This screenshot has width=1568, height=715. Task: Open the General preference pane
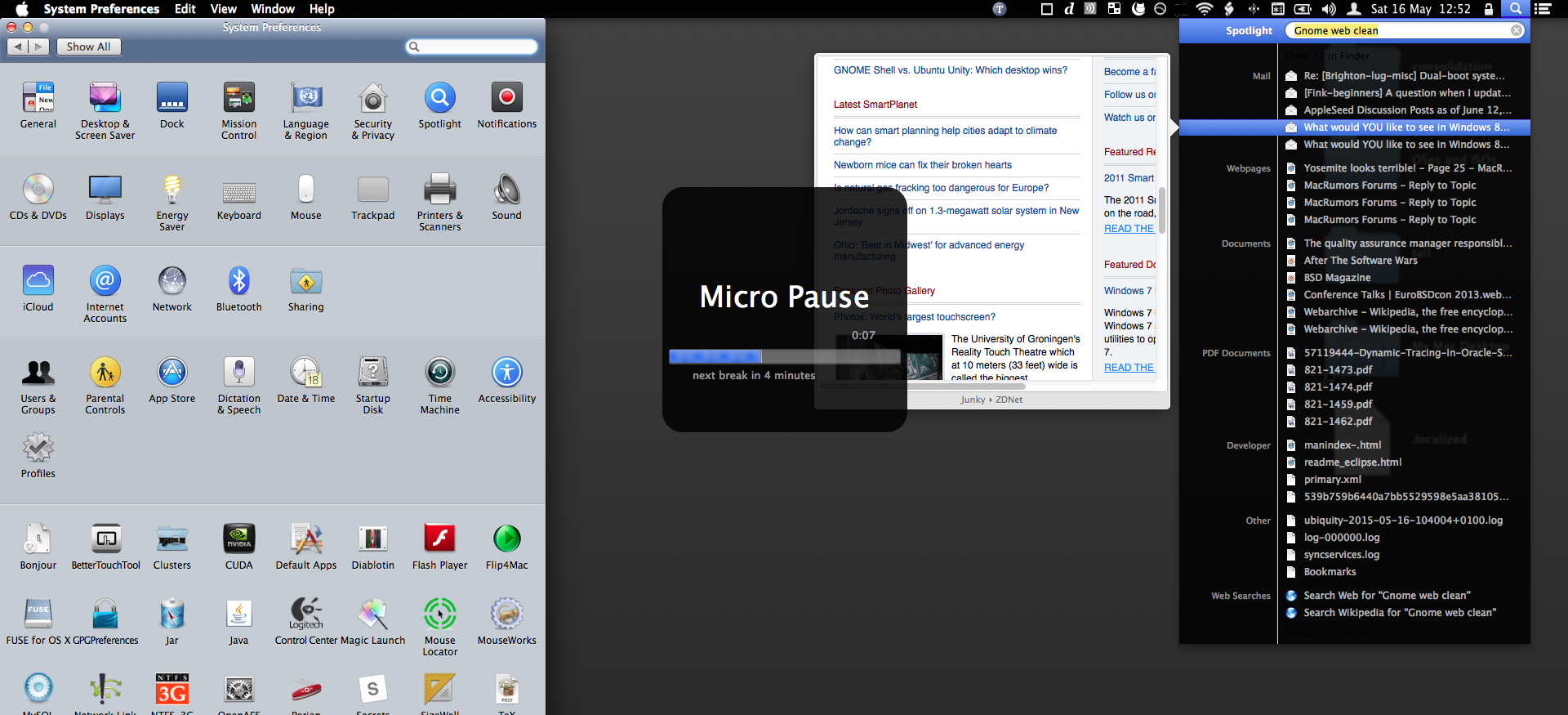(38, 105)
